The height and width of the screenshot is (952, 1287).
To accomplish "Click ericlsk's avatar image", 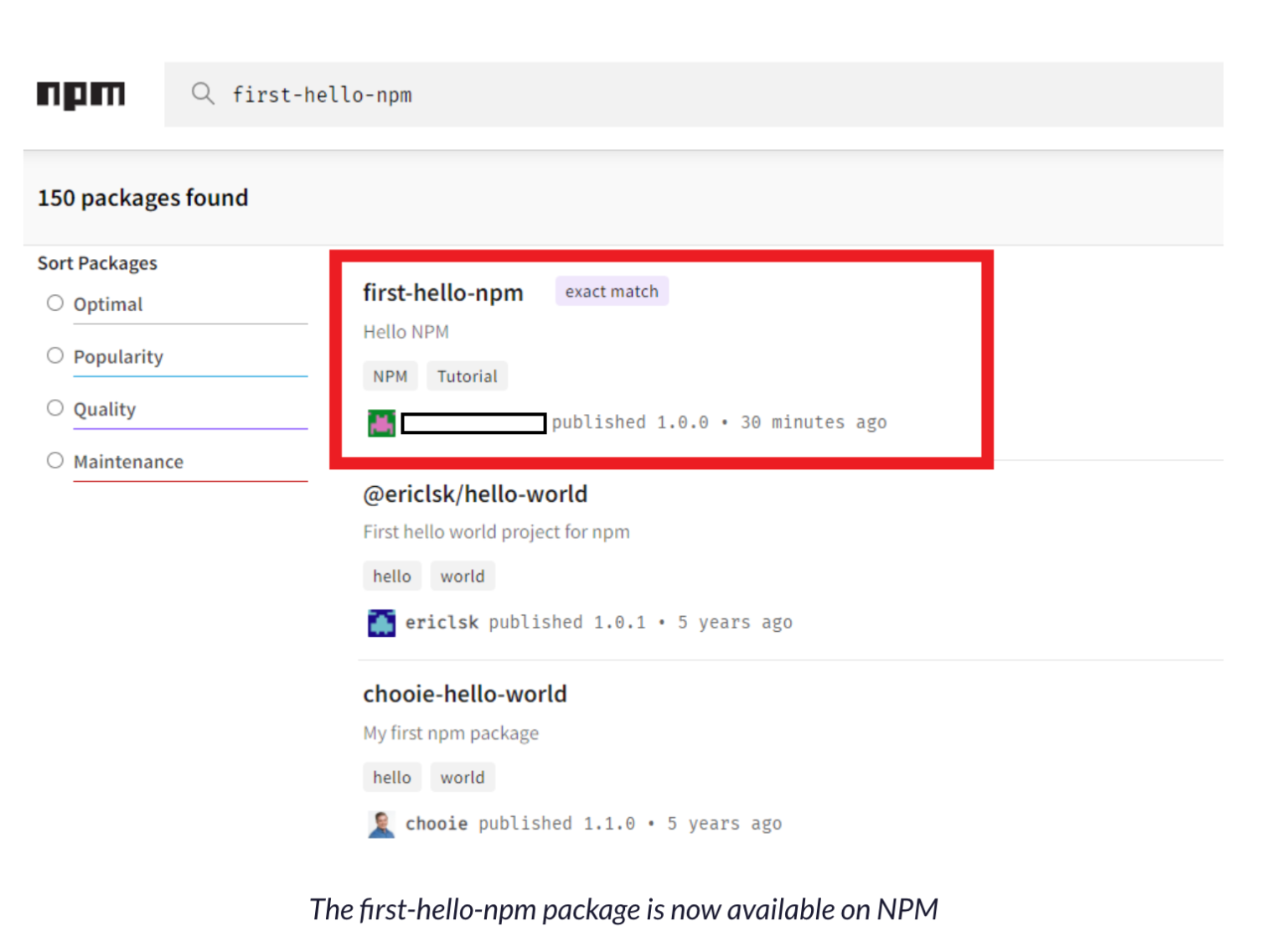I will pos(381,623).
